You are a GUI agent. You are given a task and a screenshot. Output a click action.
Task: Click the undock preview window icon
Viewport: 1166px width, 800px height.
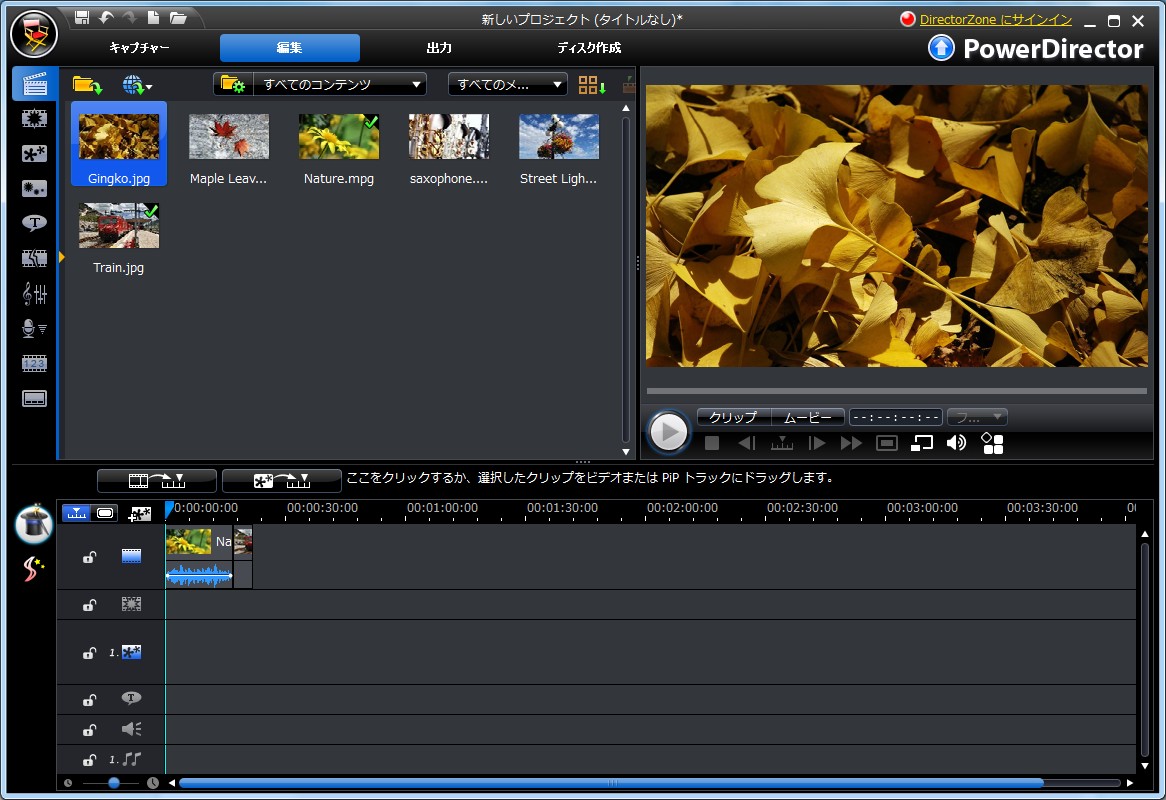pyautogui.click(x=921, y=443)
